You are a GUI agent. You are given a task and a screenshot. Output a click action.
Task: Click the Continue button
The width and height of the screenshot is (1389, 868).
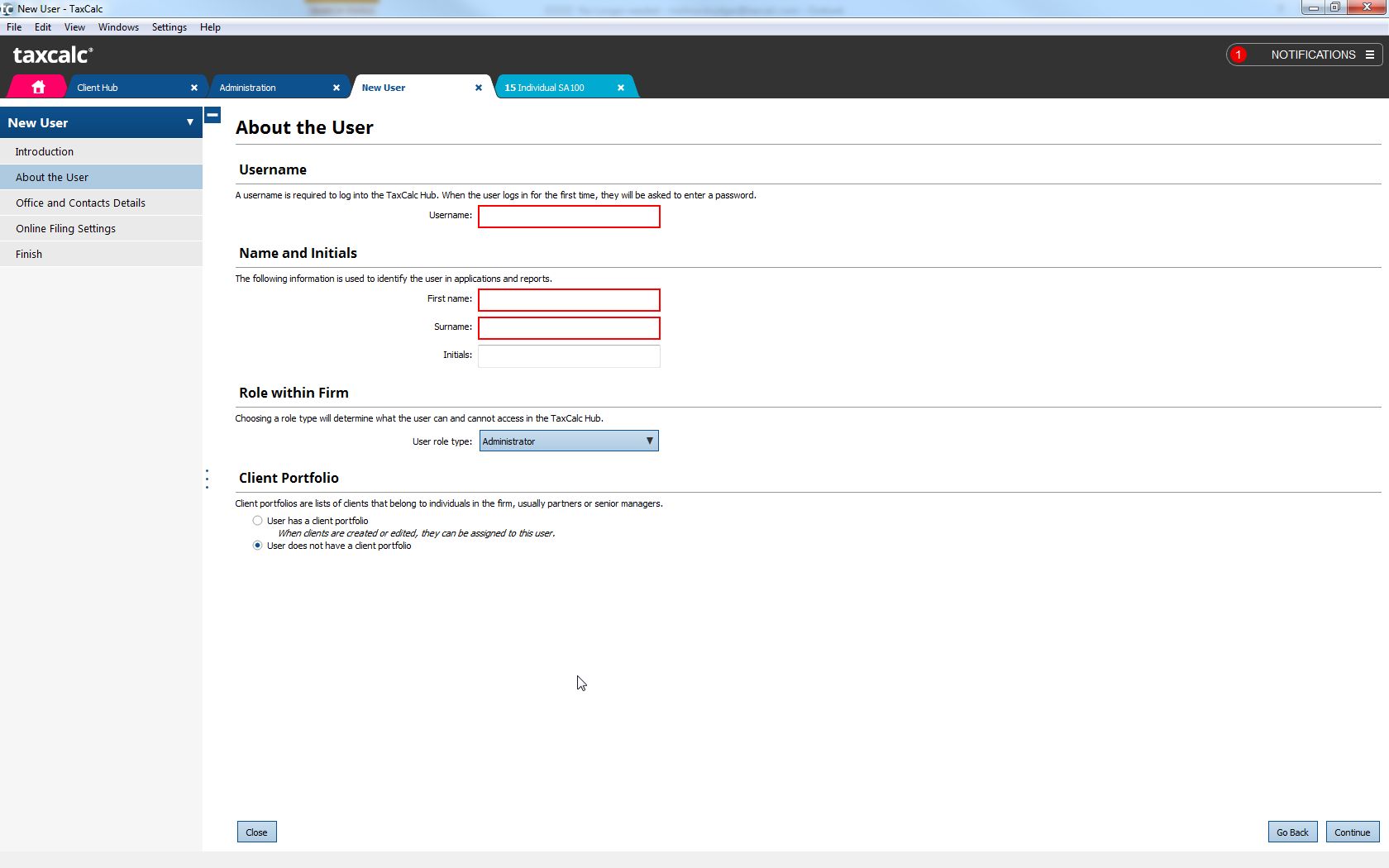tap(1353, 832)
